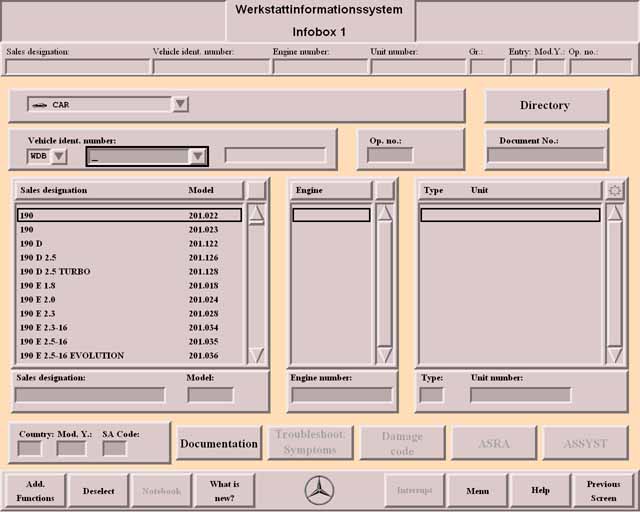The width and height of the screenshot is (640, 512).
Task: Click the Documentation button
Action: click(219, 443)
